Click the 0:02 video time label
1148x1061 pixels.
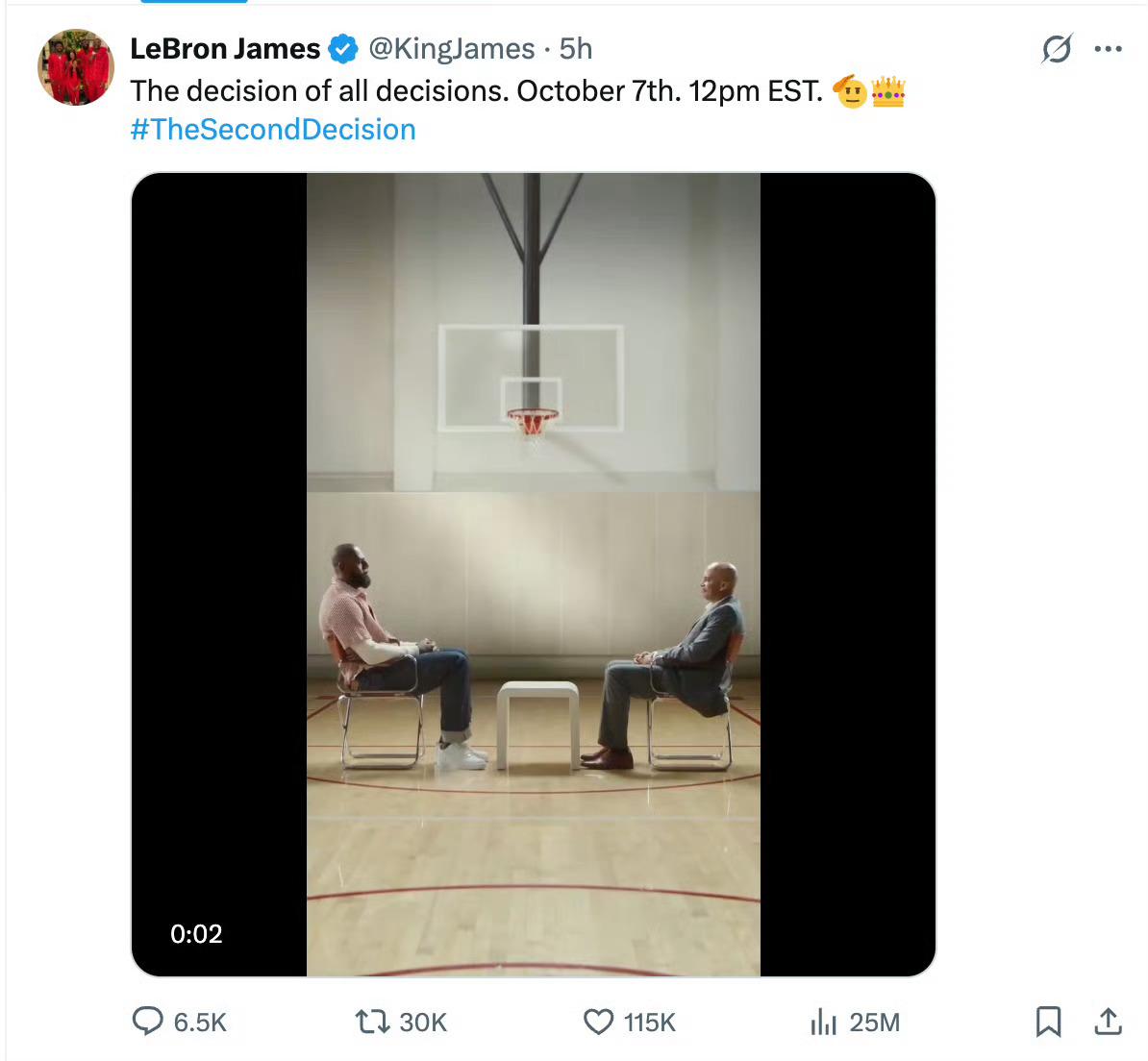click(x=196, y=934)
